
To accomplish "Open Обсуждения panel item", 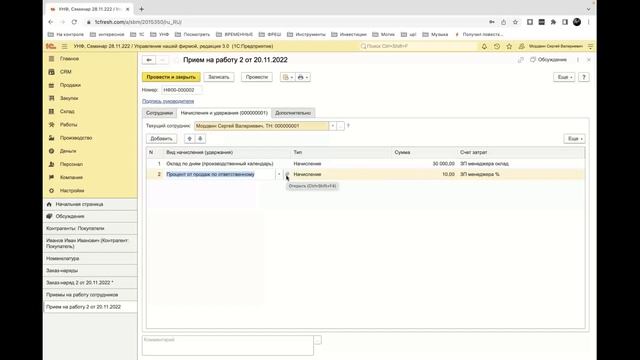I will tap(90, 216).
